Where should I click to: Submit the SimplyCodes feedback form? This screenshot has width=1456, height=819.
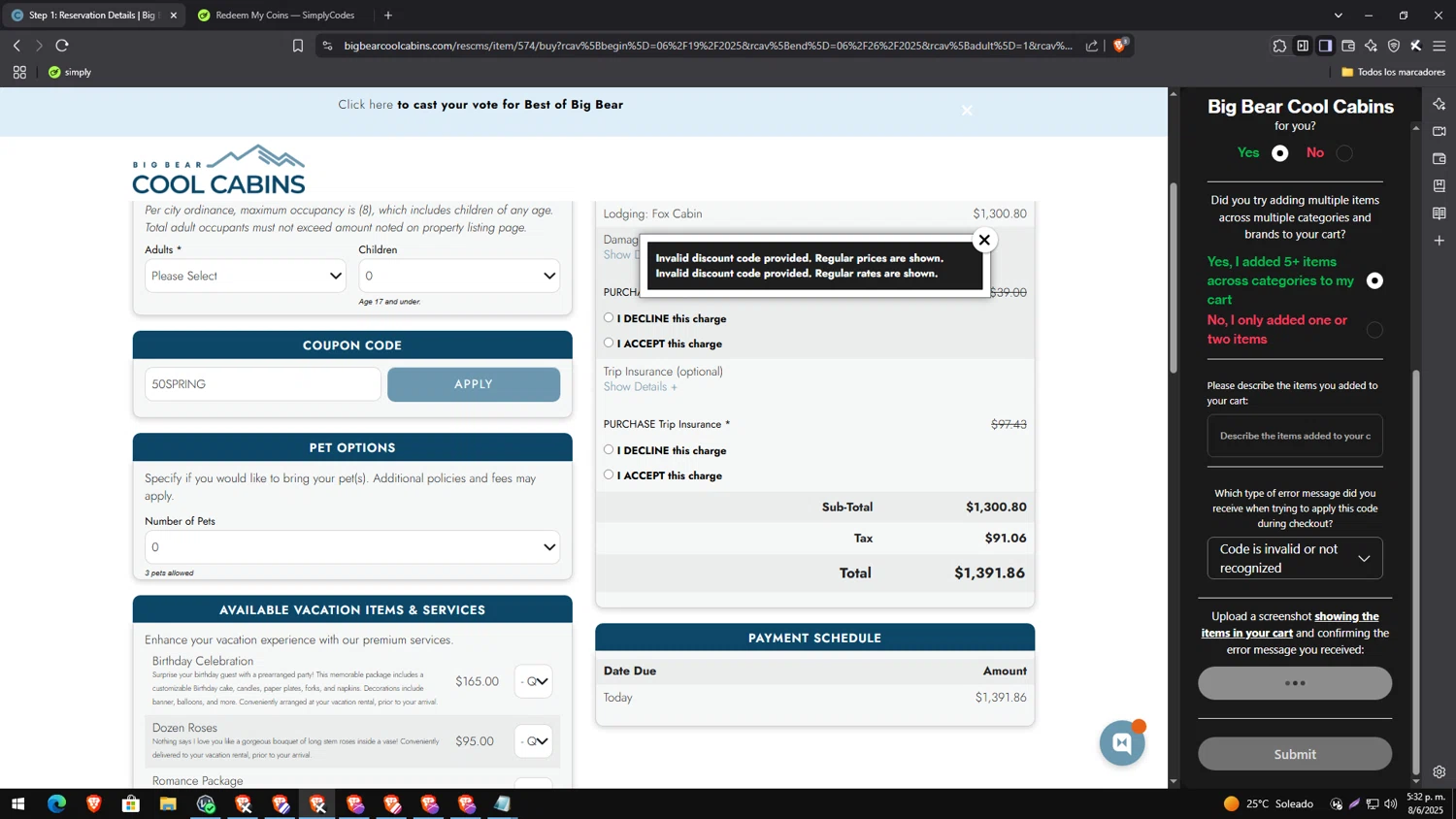(x=1295, y=754)
